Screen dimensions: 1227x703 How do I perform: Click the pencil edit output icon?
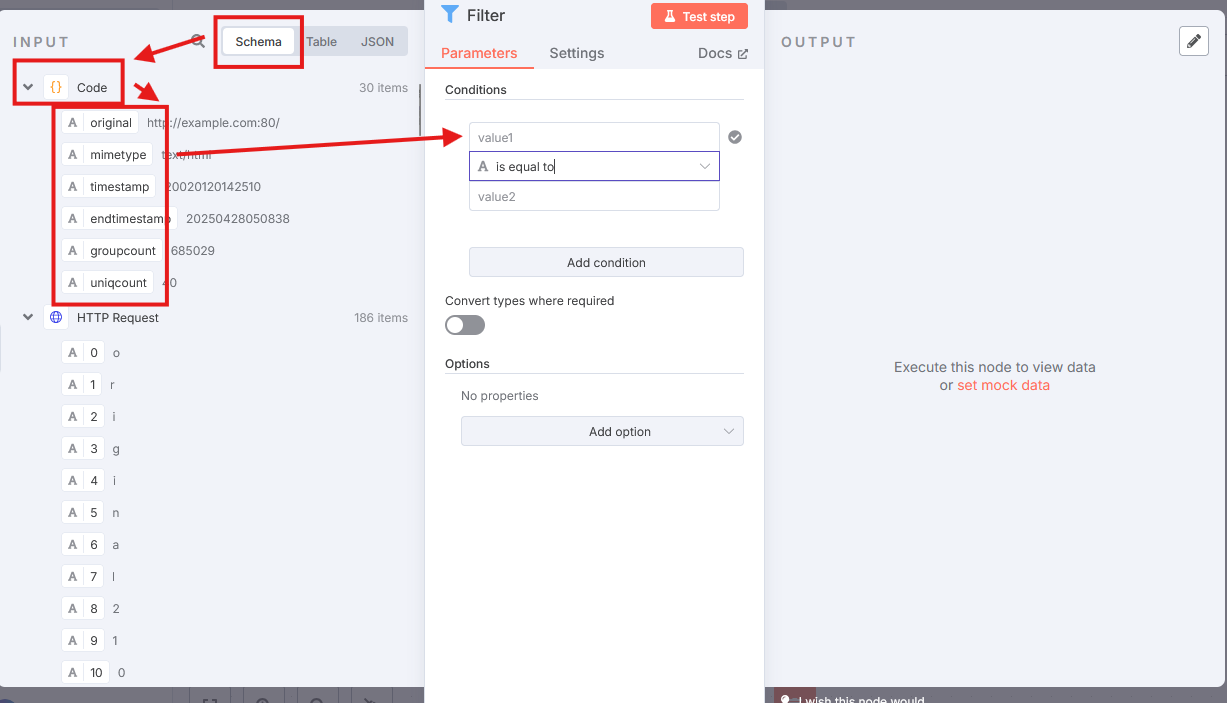tap(1193, 41)
